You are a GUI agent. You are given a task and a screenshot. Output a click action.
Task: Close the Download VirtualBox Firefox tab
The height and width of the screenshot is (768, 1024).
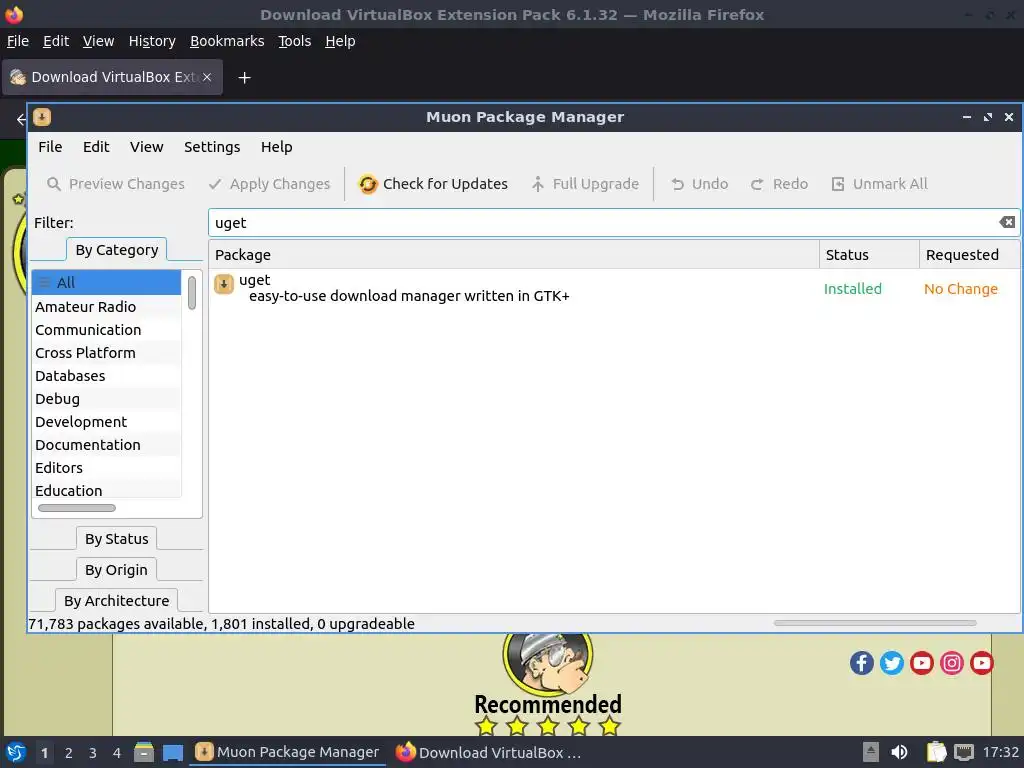(206, 77)
